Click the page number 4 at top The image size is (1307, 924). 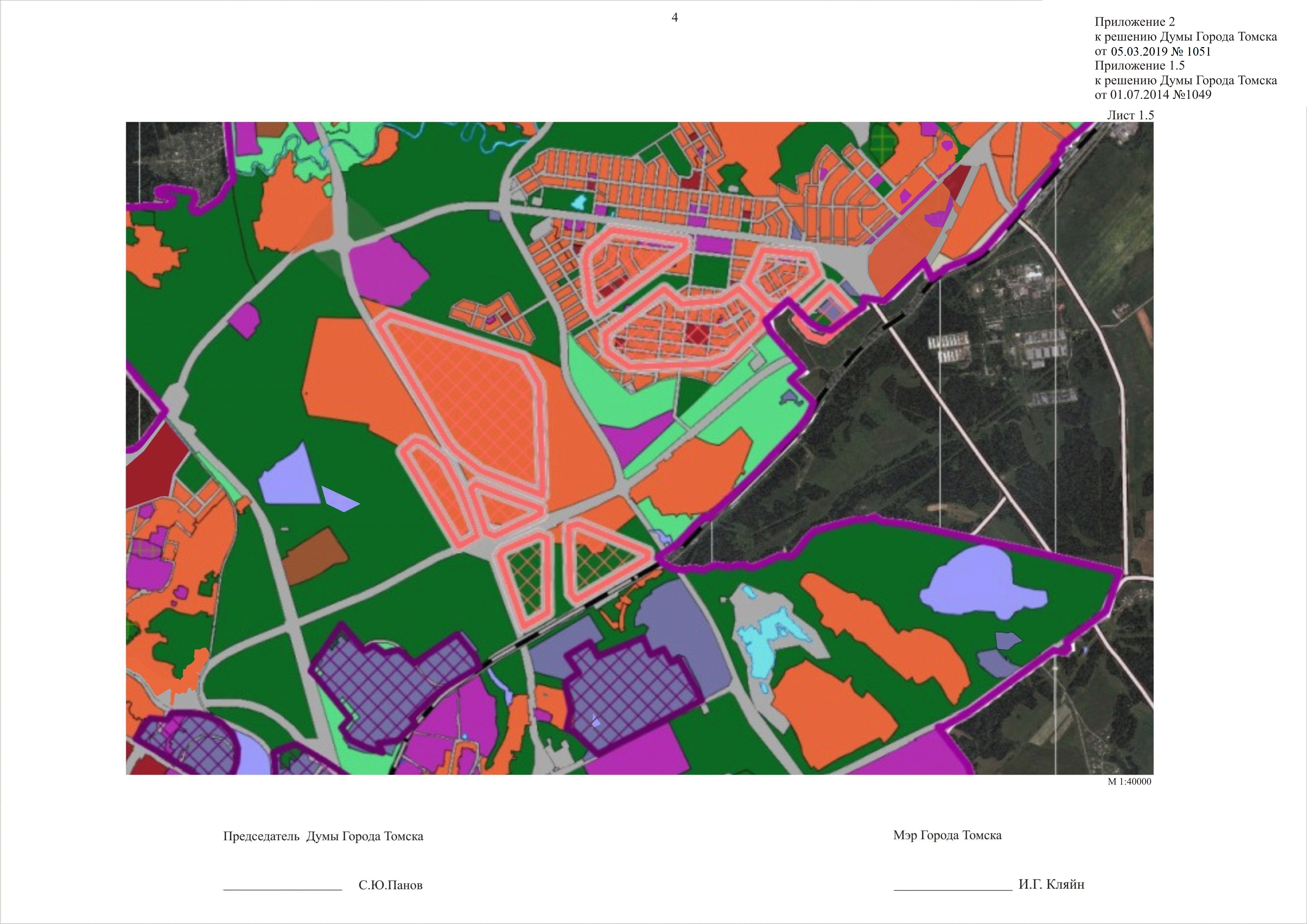[675, 18]
